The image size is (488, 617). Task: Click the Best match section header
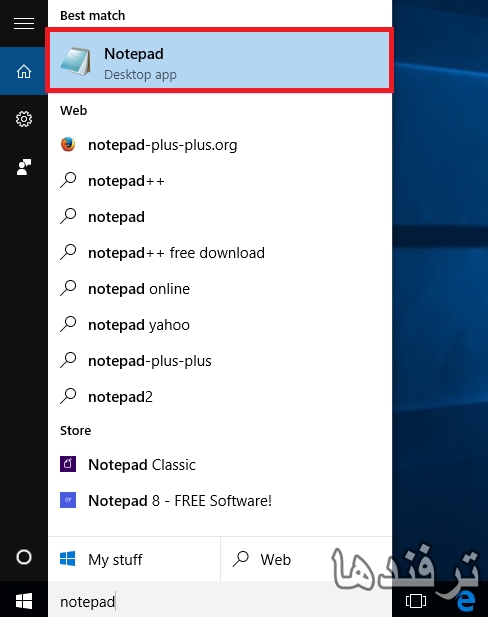point(92,16)
